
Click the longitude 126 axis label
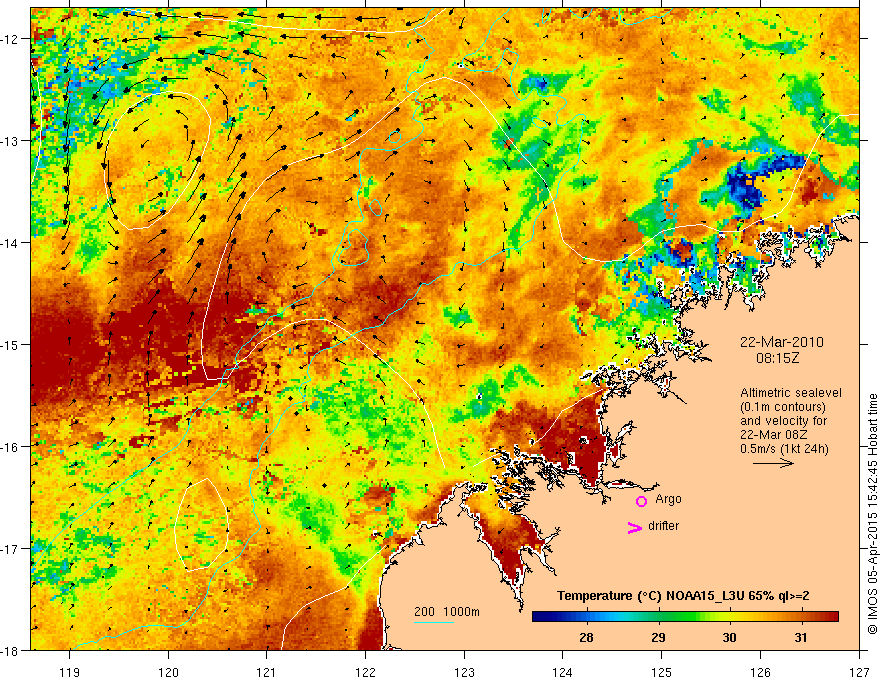point(760,672)
